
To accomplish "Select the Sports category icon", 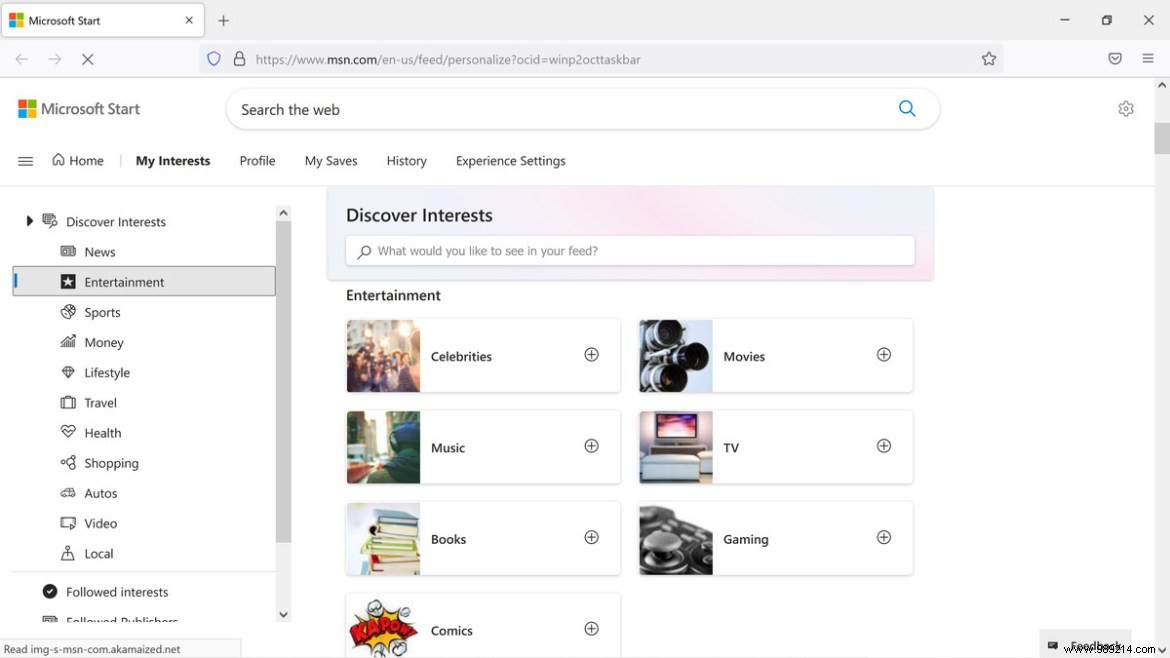I will click(67, 311).
